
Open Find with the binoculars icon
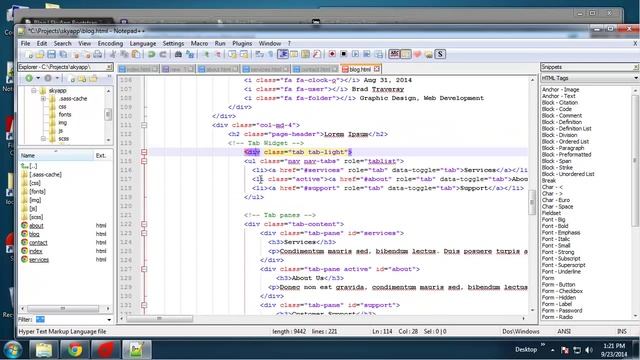[x=178, y=54]
